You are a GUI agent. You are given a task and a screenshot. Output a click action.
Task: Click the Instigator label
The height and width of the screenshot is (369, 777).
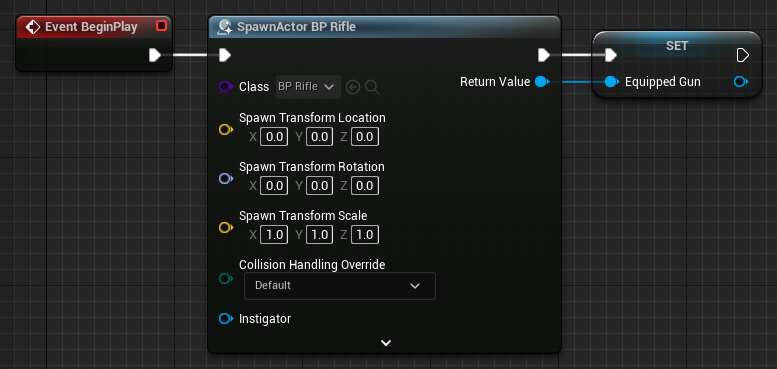(x=265, y=319)
